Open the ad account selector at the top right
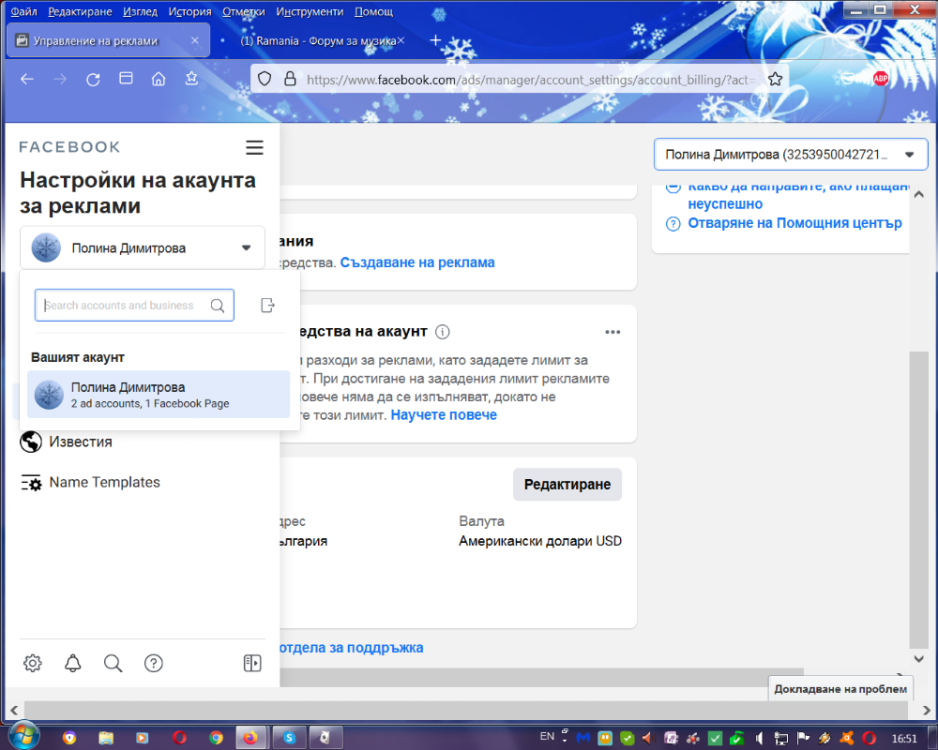The image size is (938, 750). pyautogui.click(x=790, y=155)
